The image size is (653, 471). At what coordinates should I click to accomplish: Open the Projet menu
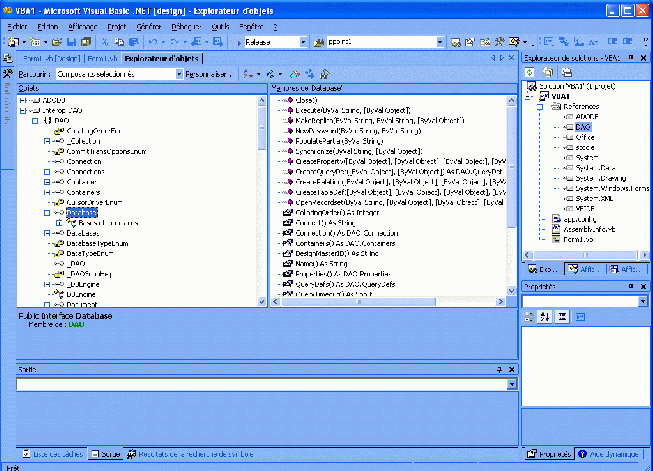coord(117,27)
